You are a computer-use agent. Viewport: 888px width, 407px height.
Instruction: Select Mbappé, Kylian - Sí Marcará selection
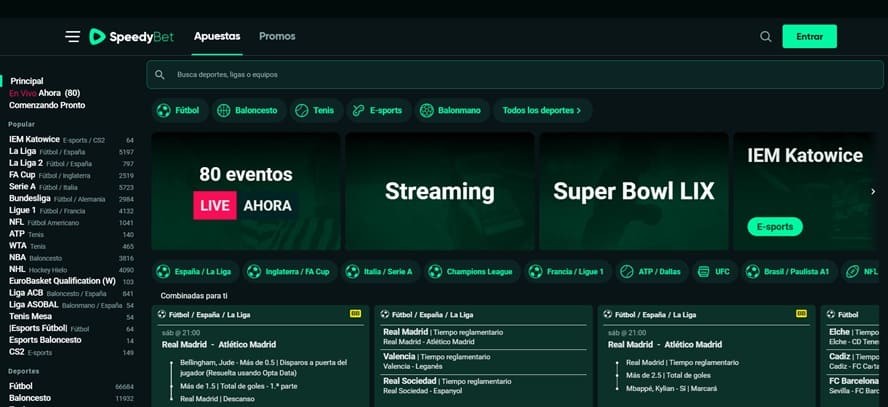[671, 388]
